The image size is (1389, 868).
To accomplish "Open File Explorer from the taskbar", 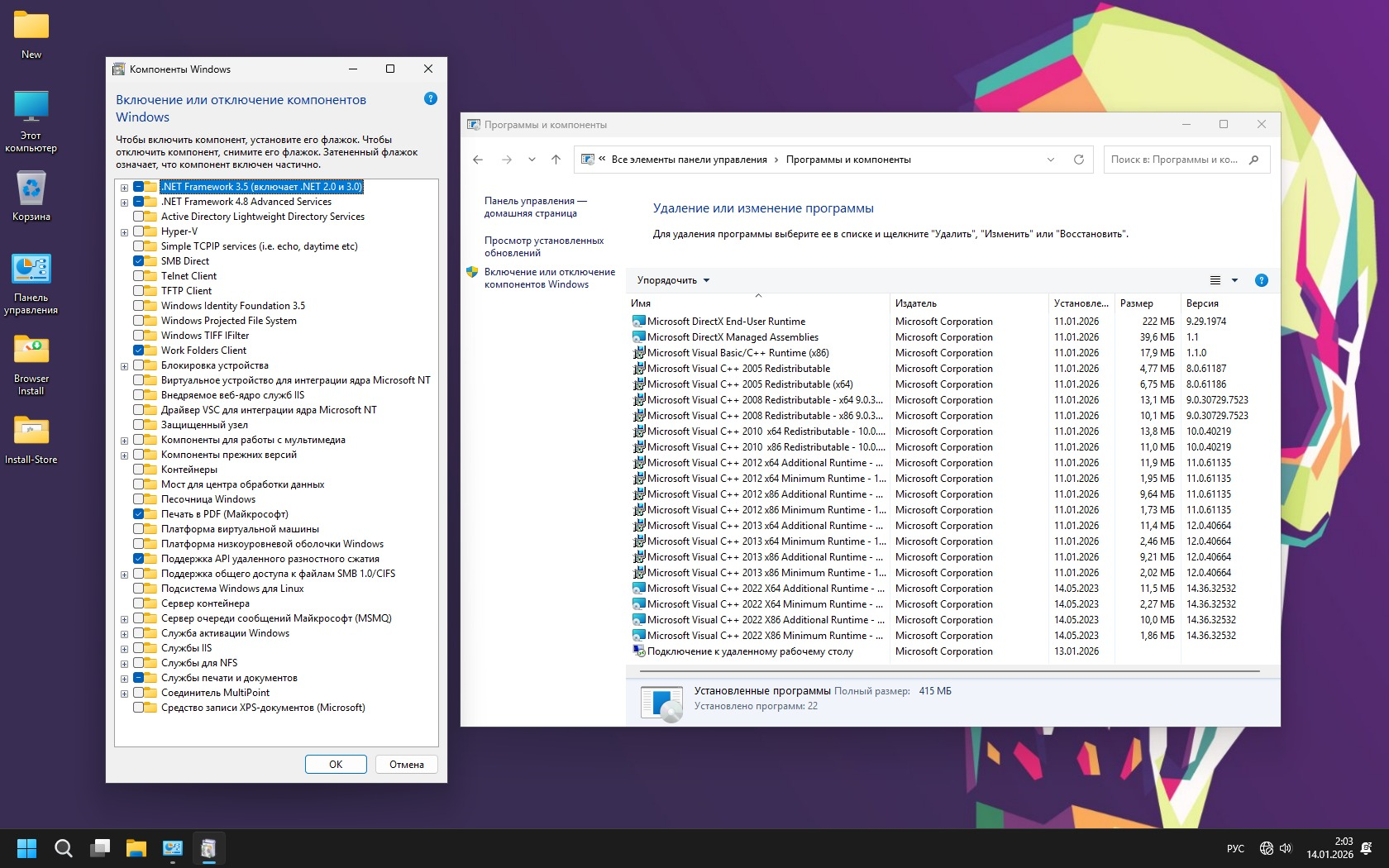I will click(x=136, y=848).
